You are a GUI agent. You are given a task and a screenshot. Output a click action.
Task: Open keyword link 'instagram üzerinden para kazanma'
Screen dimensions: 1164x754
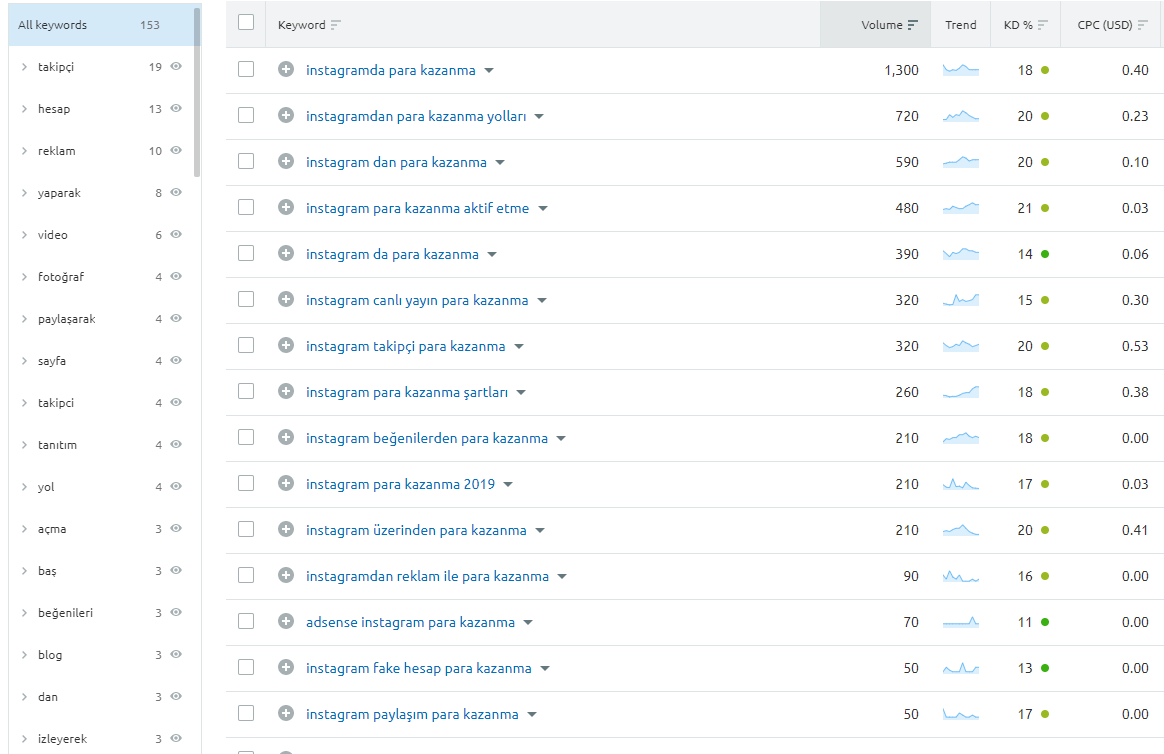coord(416,530)
